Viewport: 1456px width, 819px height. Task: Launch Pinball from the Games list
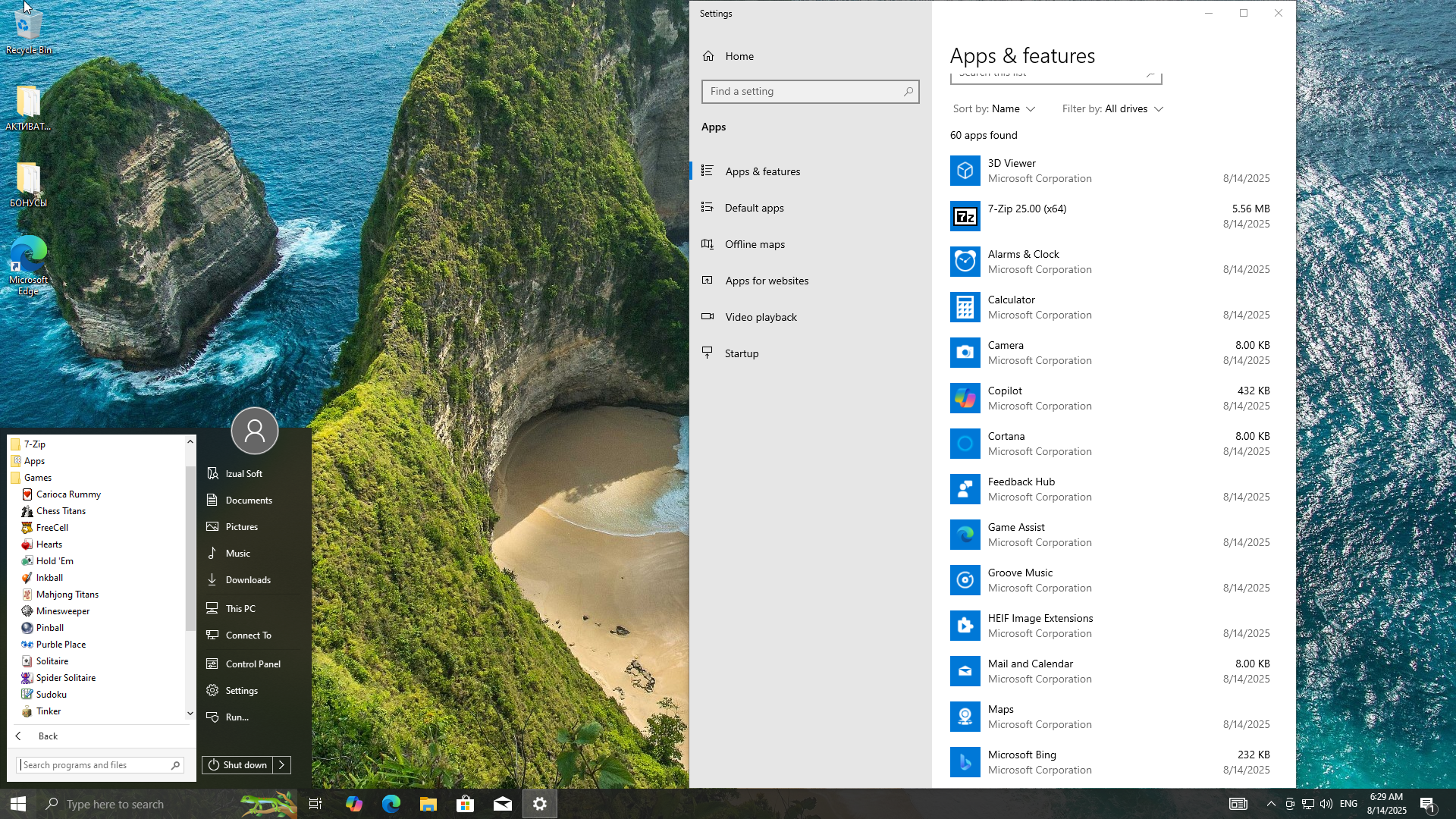(x=49, y=628)
